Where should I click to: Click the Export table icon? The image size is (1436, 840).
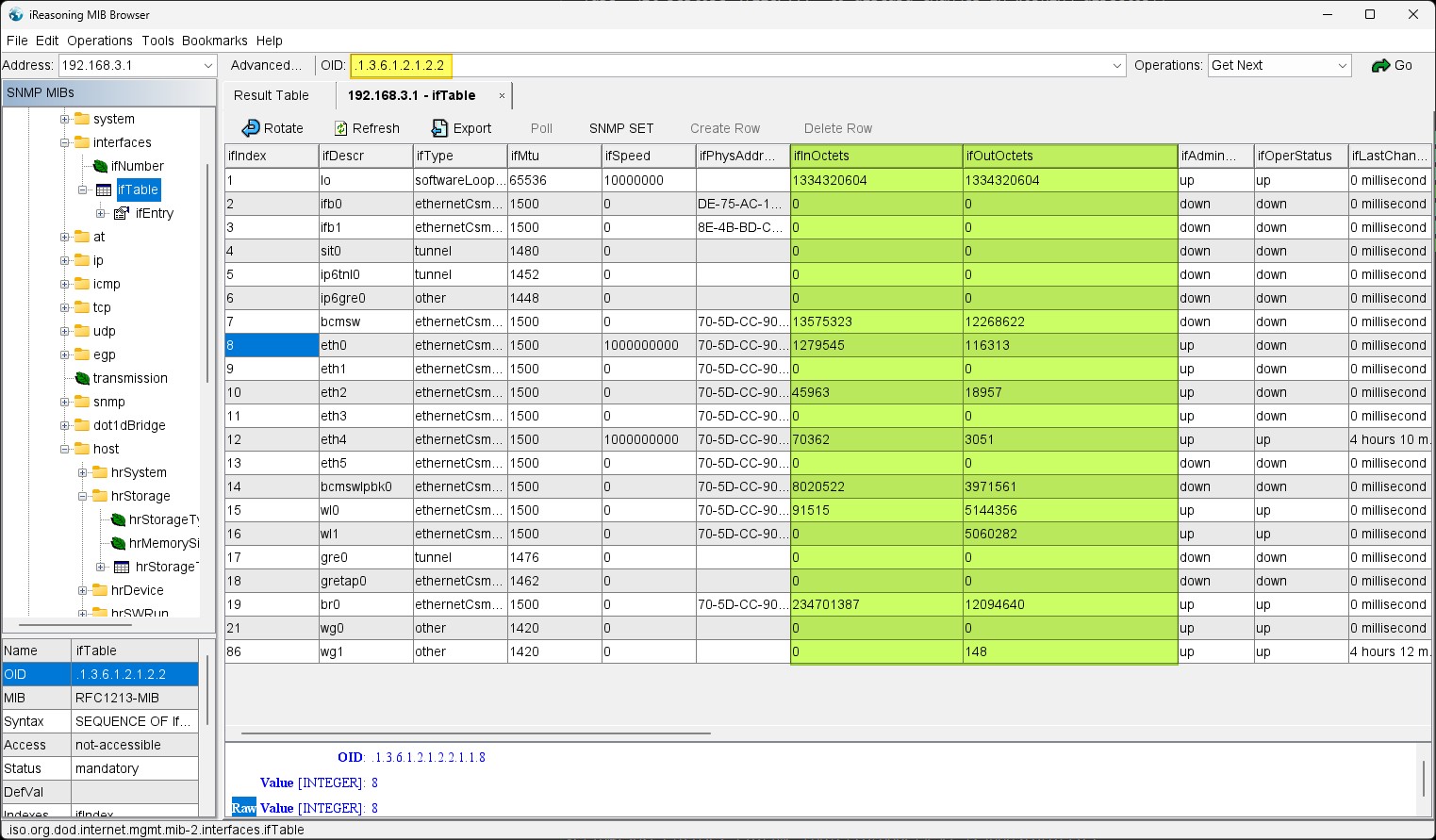[439, 128]
